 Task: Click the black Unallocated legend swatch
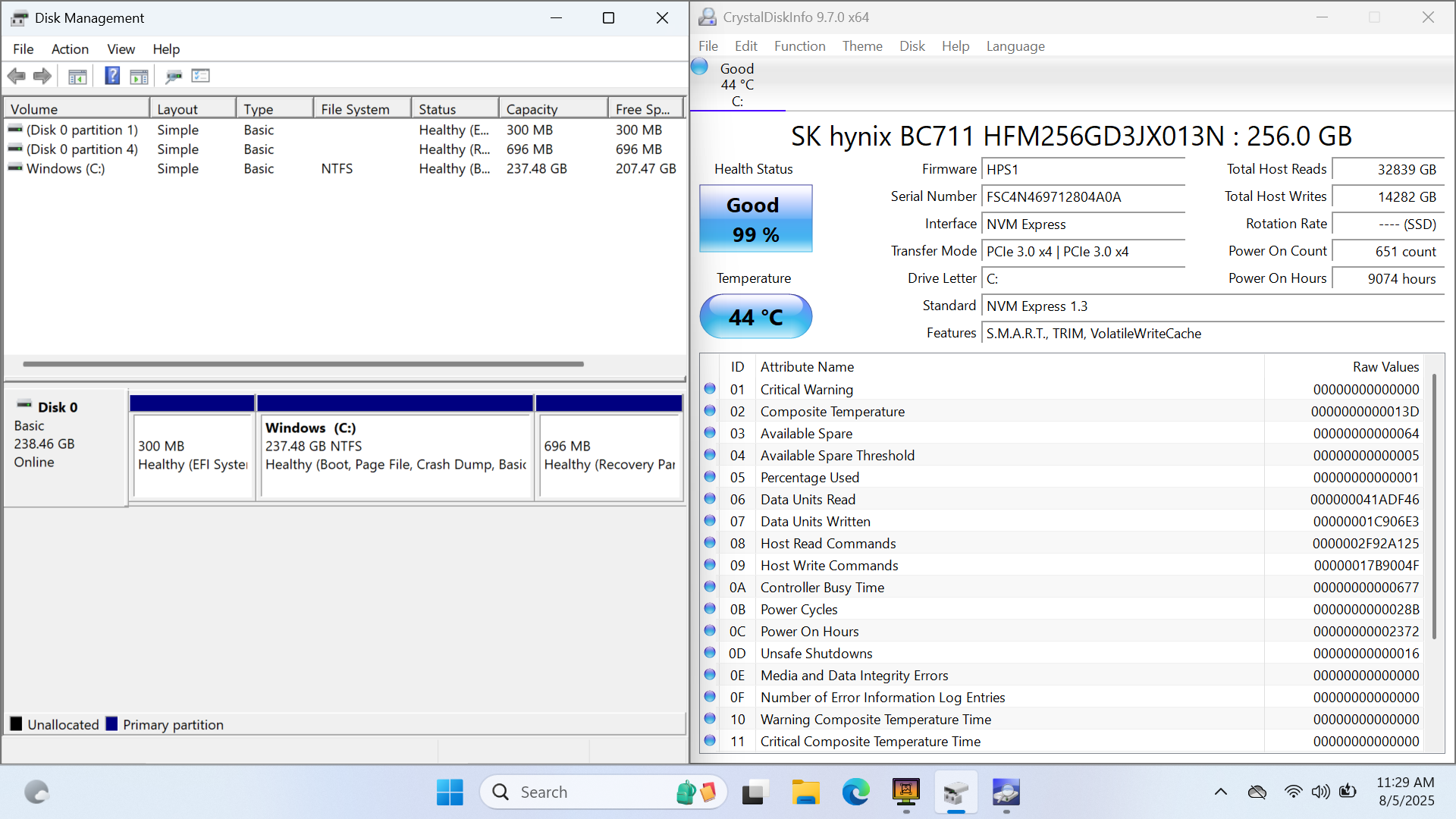16,724
